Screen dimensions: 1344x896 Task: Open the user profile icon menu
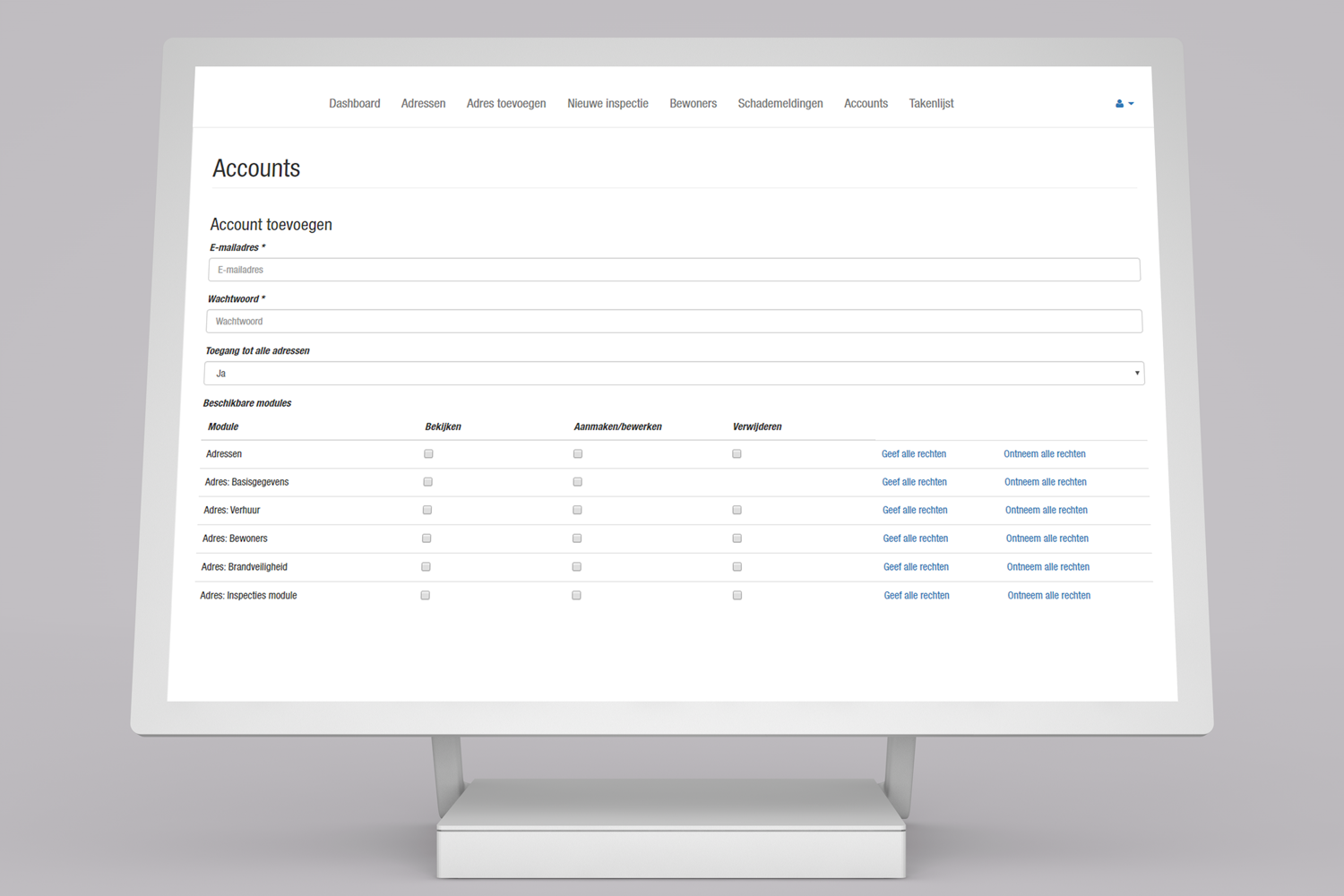[x=1124, y=104]
